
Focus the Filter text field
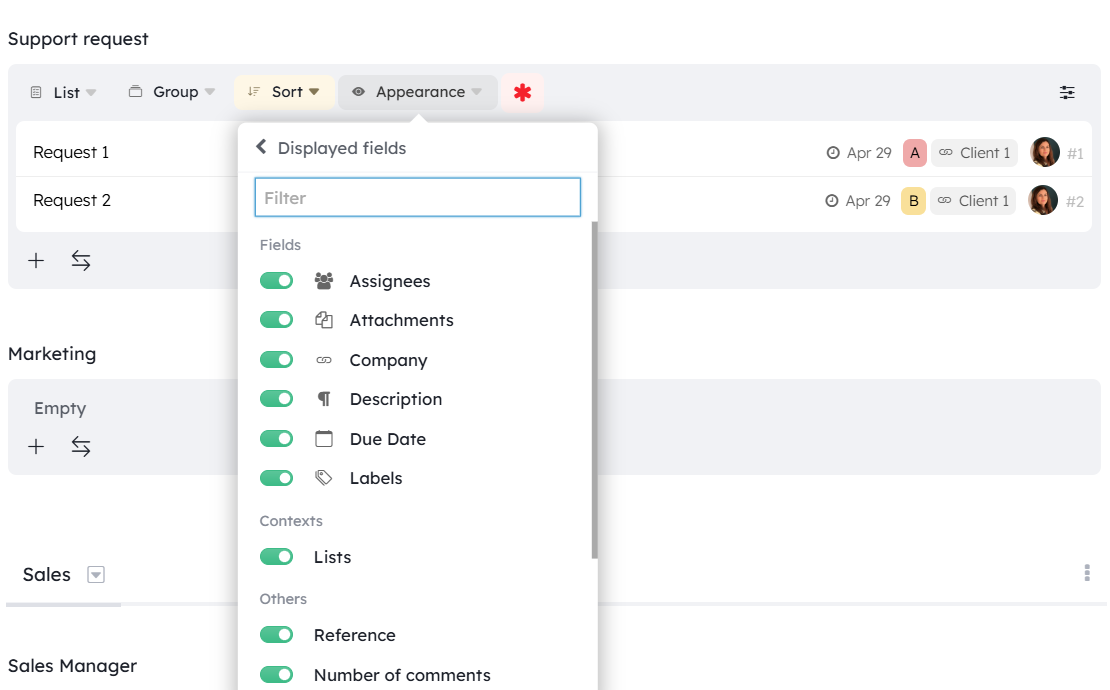click(x=418, y=198)
